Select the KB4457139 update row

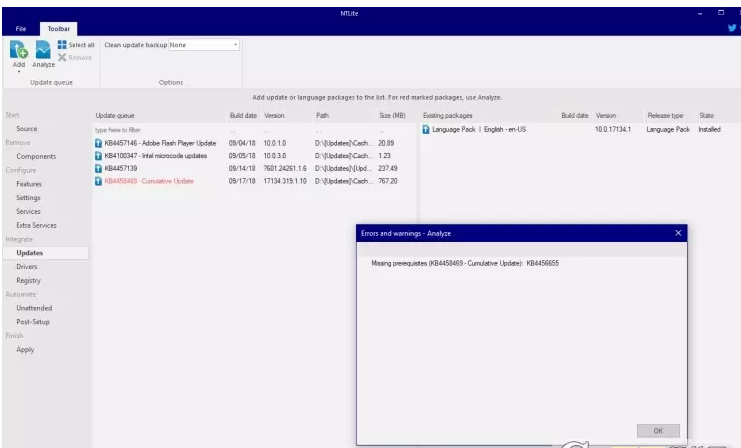pyautogui.click(x=254, y=168)
